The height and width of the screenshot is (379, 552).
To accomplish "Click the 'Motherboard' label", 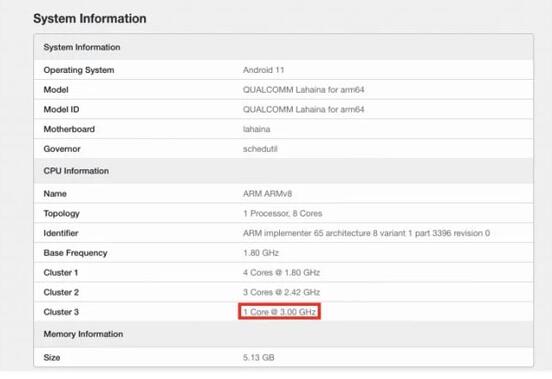I will point(69,129).
